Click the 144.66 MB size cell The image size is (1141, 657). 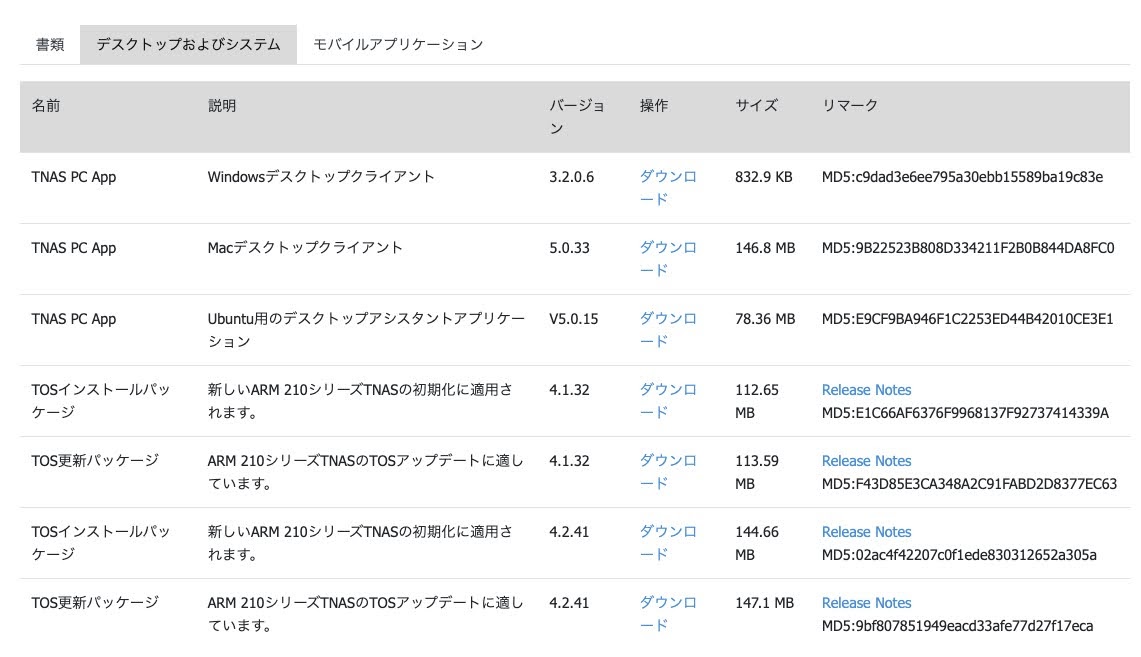click(757, 543)
